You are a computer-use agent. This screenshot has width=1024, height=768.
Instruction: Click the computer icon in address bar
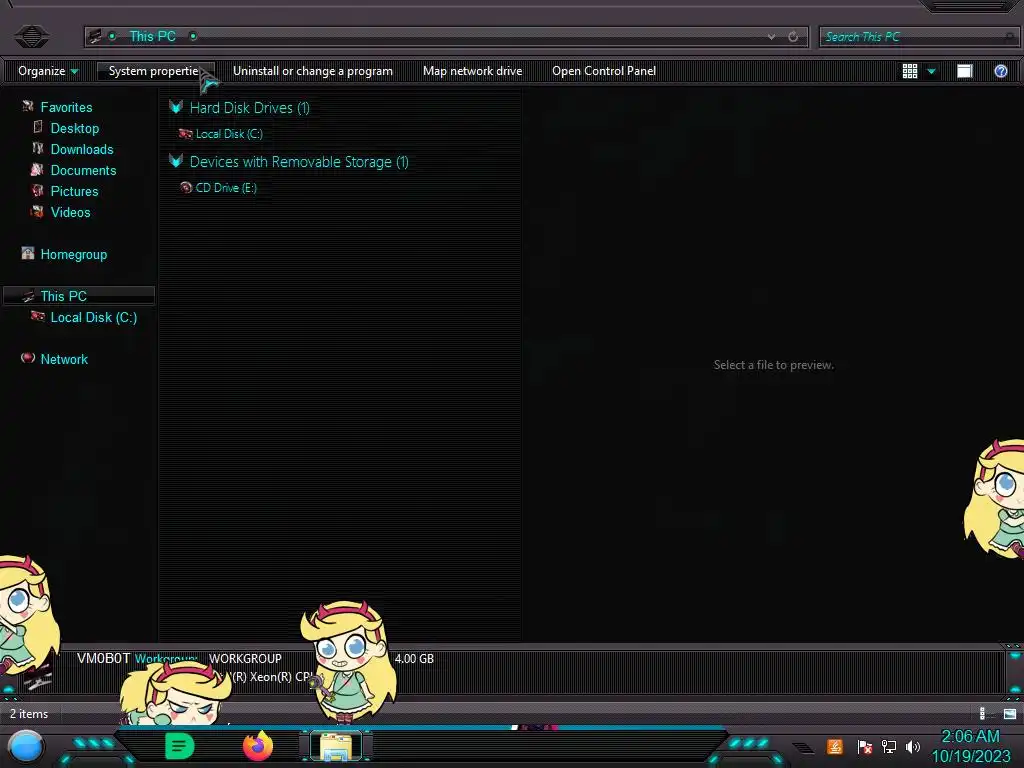95,37
